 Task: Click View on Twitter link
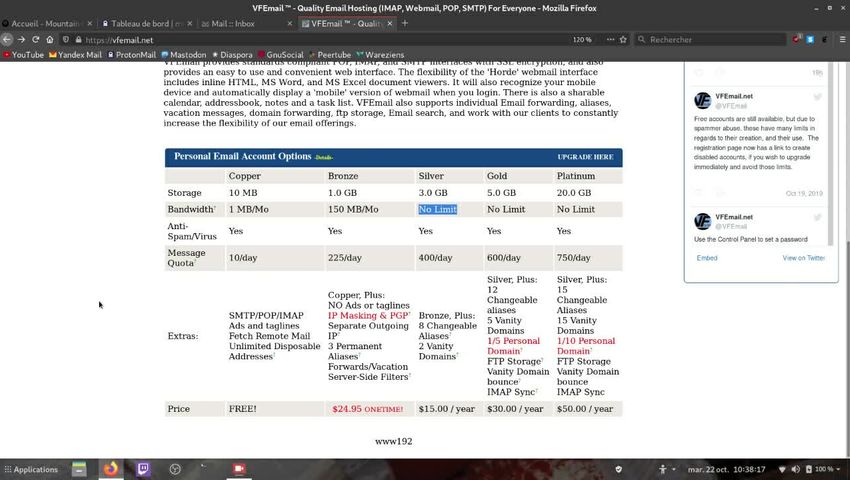(803, 258)
